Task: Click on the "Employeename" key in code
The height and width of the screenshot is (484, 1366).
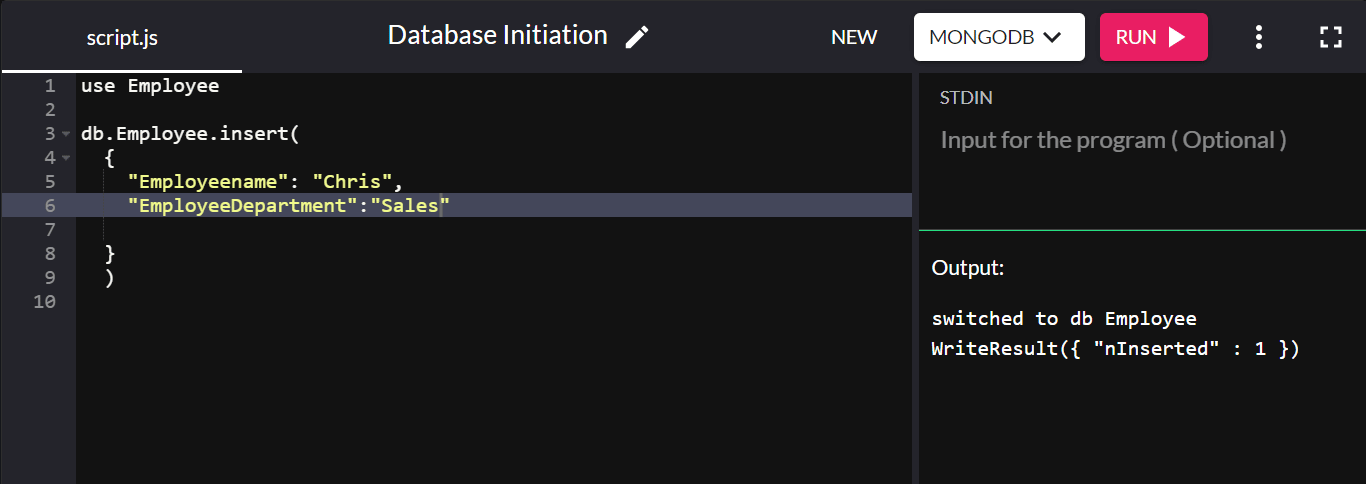Action: click(207, 182)
